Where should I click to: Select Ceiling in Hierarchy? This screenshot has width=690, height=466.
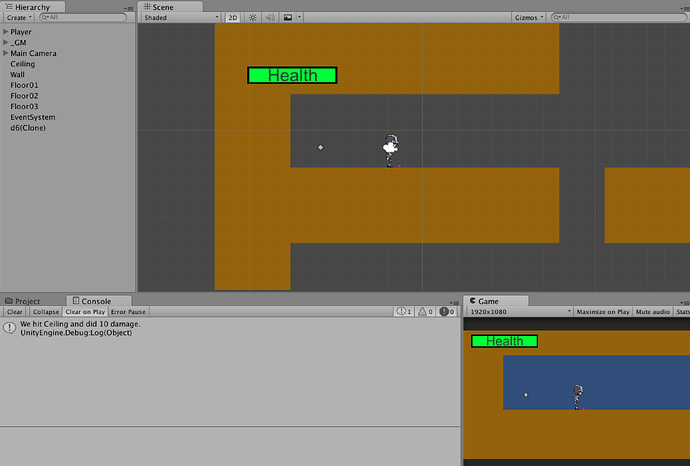[x=22, y=64]
